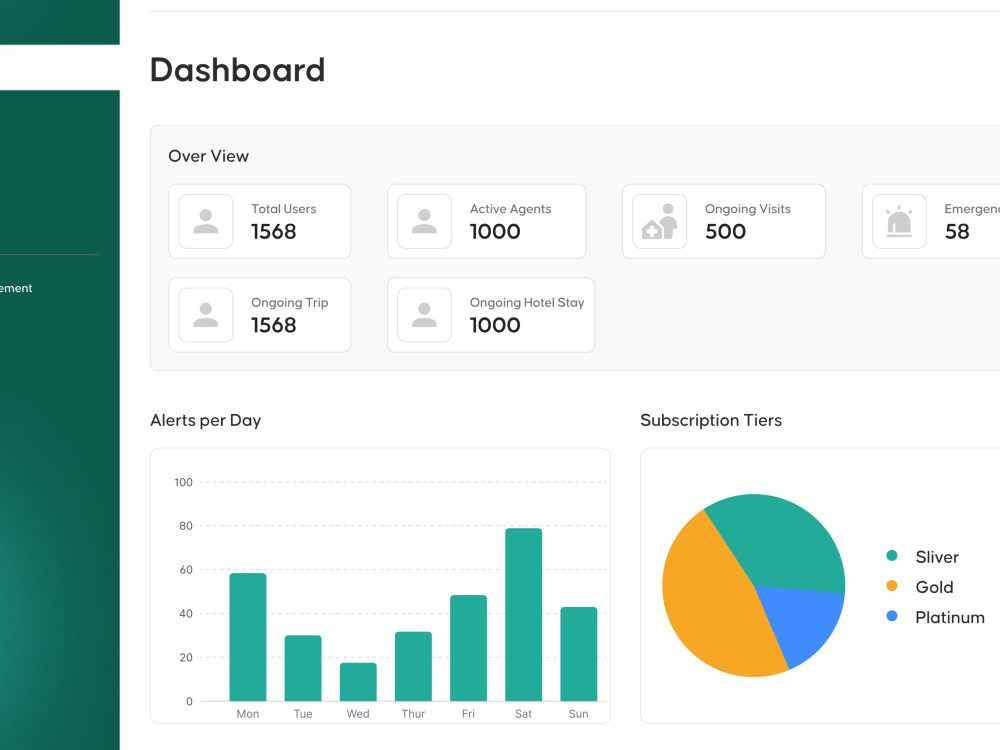This screenshot has height=750, width=1000.
Task: Click the Ongoing Hotel Stay icon
Action: (424, 315)
